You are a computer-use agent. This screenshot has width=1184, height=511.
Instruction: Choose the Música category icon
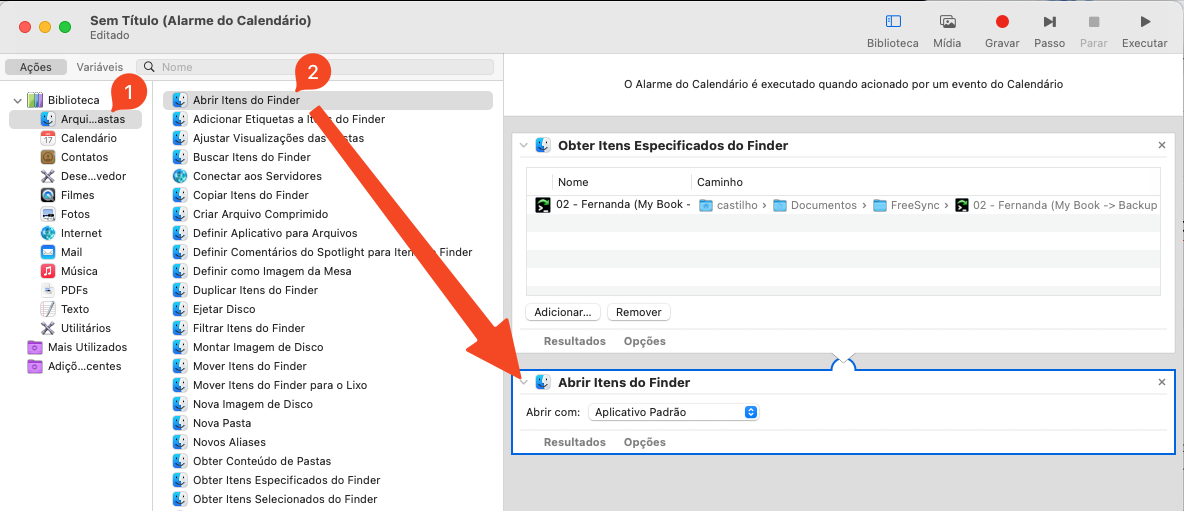coord(48,271)
